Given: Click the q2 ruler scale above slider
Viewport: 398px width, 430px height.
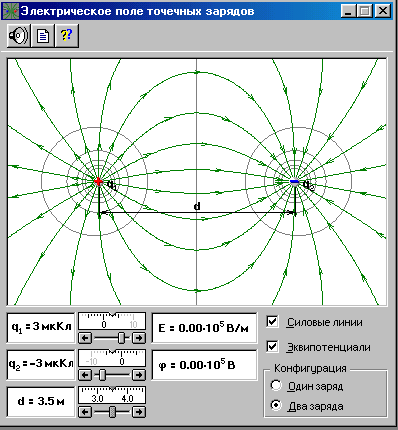Looking at the screenshot, I should click(x=112, y=358).
